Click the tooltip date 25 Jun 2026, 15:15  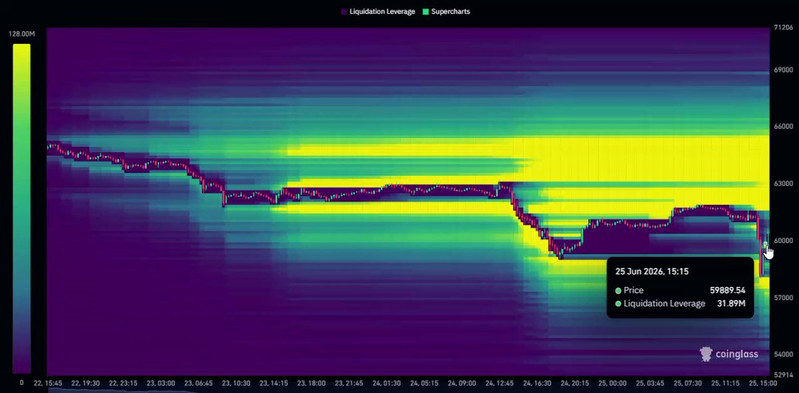coord(652,272)
